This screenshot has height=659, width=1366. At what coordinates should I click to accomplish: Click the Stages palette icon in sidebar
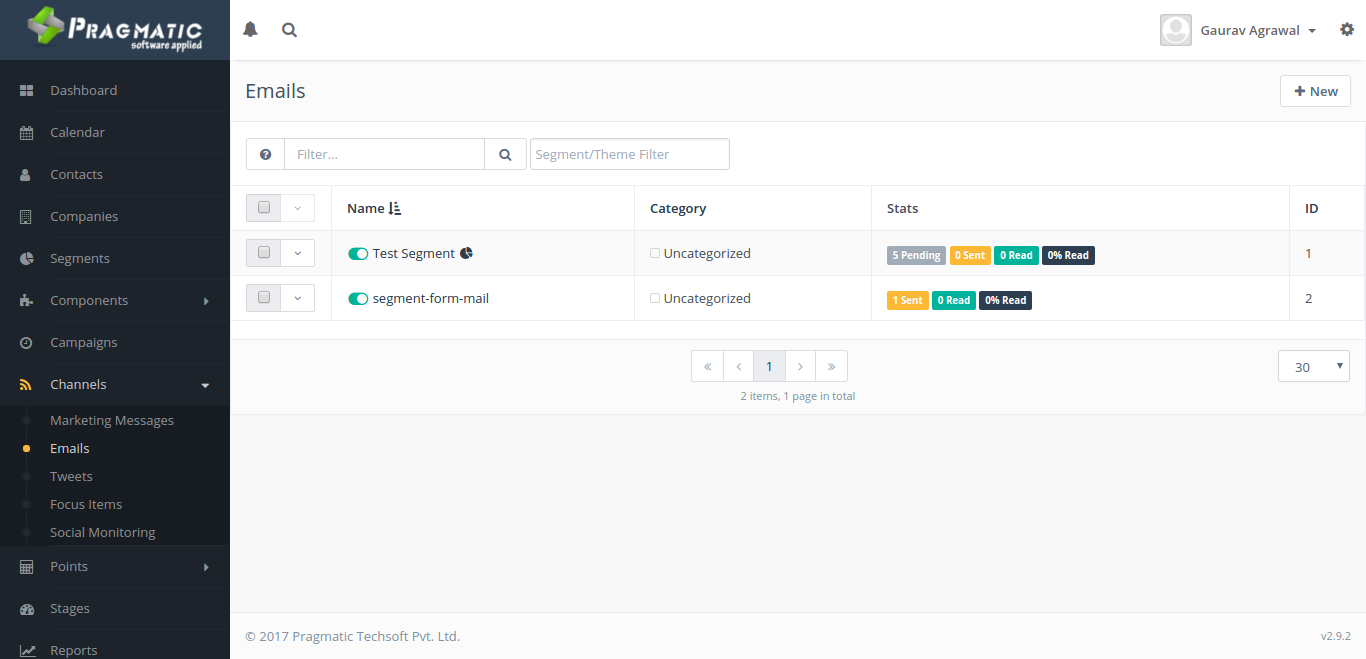[x=27, y=608]
